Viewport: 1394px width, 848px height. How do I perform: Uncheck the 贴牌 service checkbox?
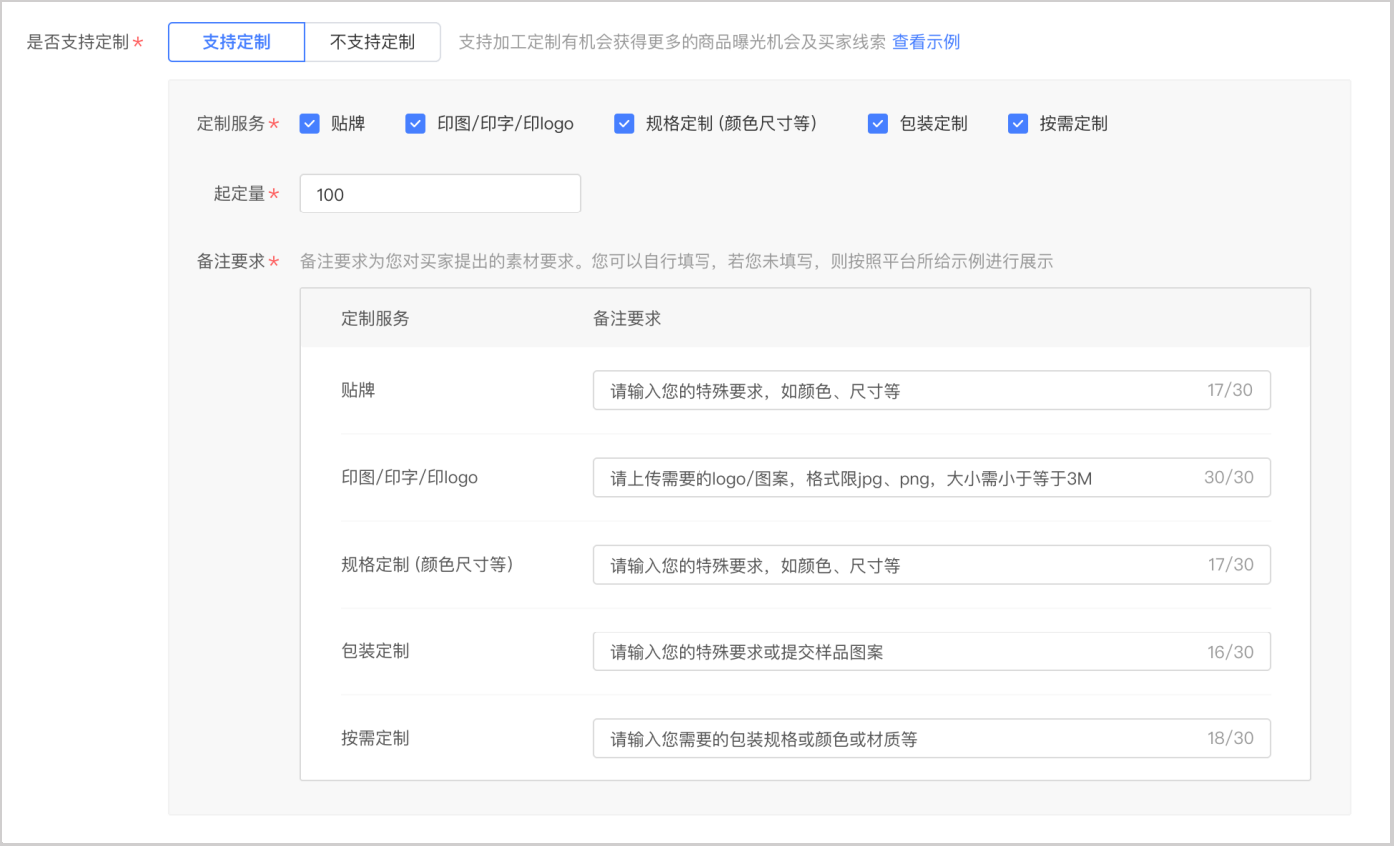click(310, 124)
